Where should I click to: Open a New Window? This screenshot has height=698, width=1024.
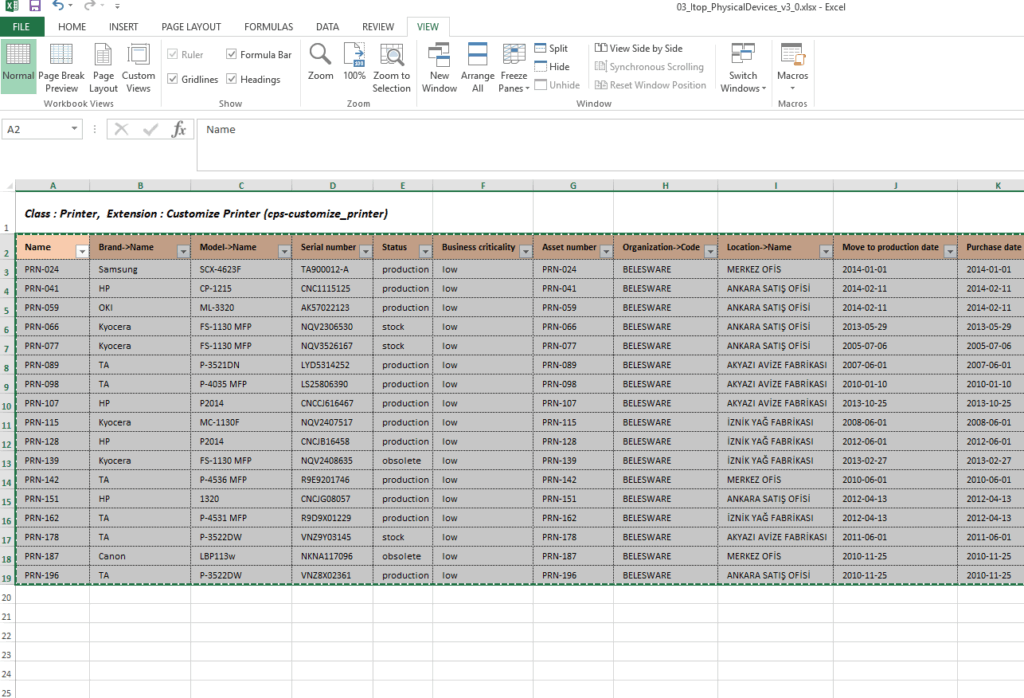click(439, 57)
